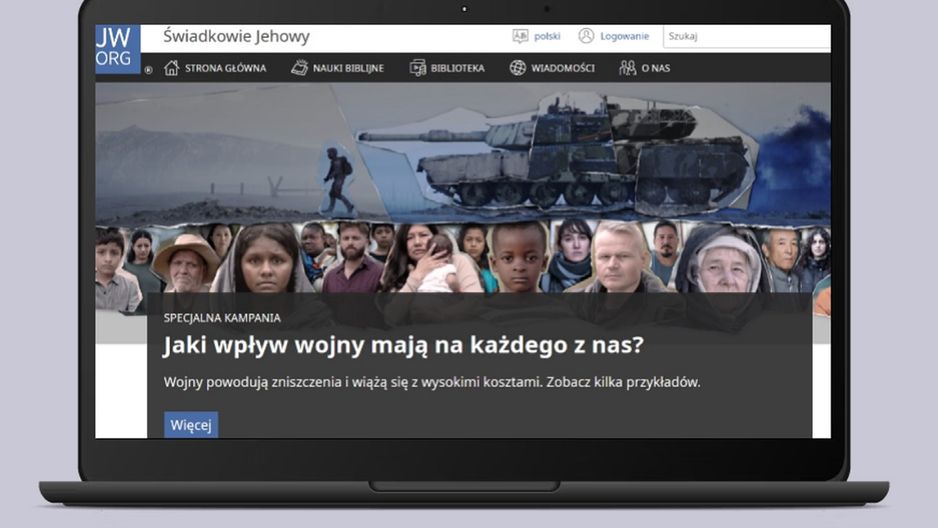Open the Biblioteka menu item

[458, 68]
